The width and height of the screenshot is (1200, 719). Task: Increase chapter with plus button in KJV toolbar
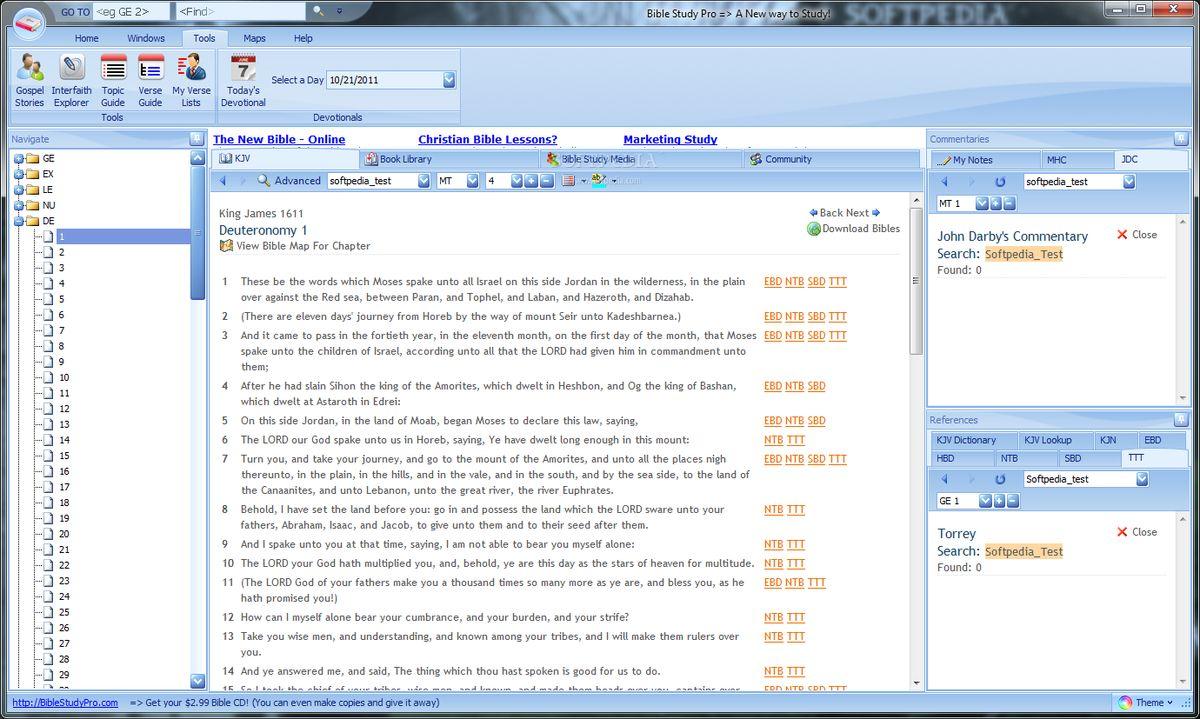[531, 181]
